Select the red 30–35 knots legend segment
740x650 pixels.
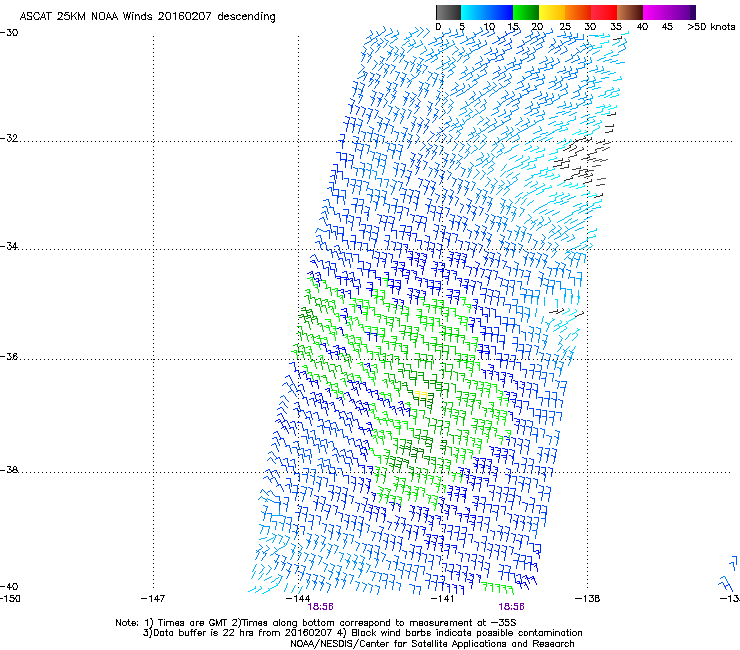(x=604, y=12)
